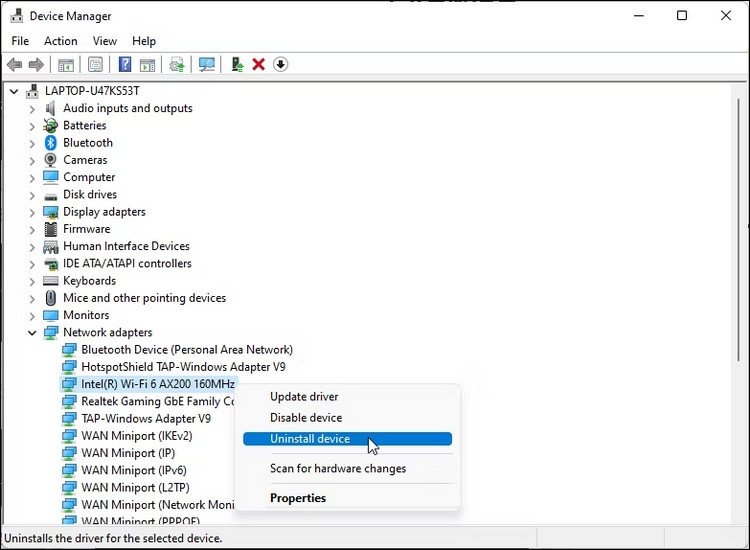The image size is (750, 550).
Task: Expand the Display adapters category
Action: (32, 212)
